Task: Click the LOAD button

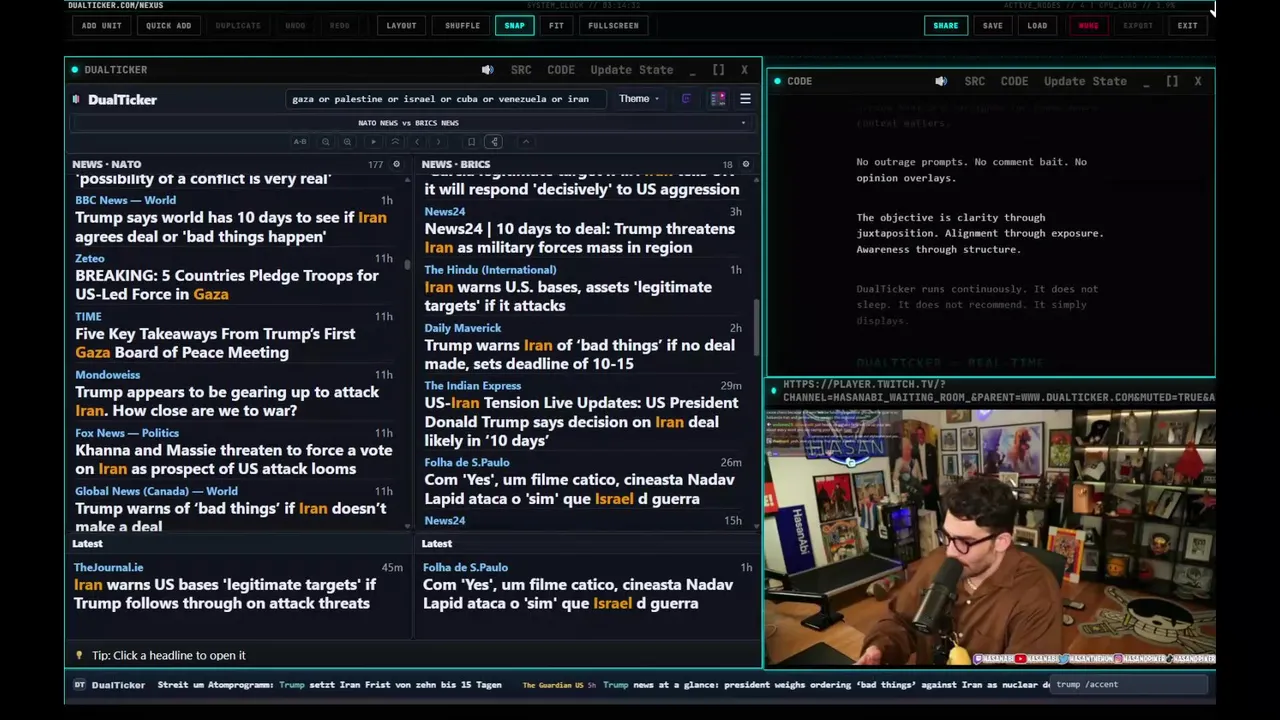Action: click(1037, 25)
